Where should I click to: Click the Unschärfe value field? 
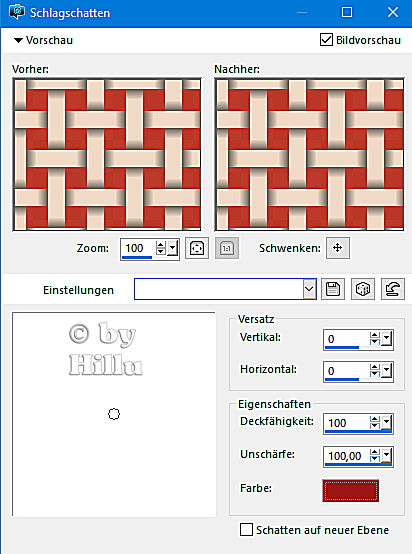click(x=346, y=455)
